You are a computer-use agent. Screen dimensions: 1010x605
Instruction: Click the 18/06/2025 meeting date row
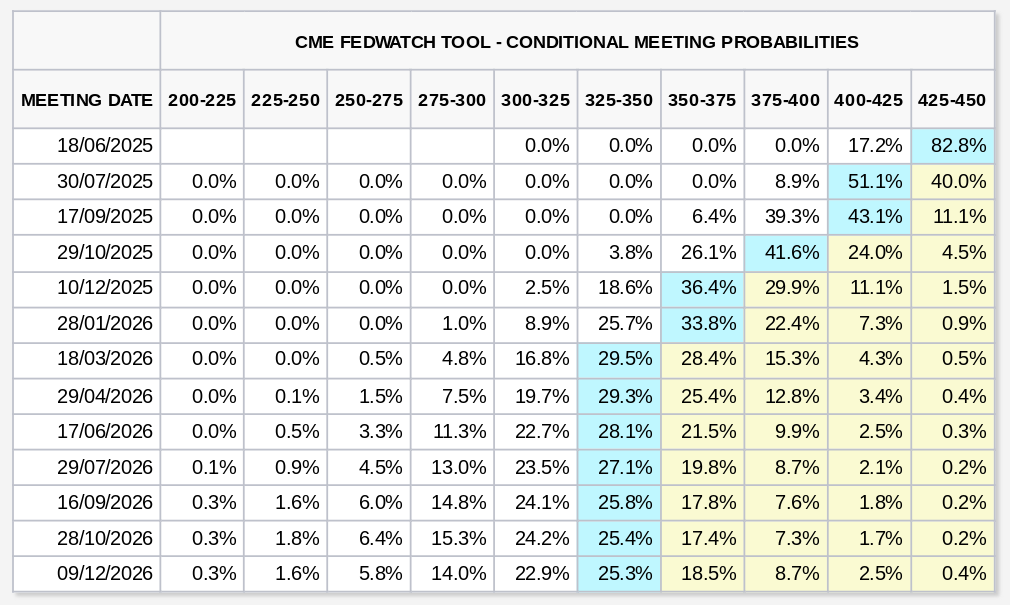[105, 146]
